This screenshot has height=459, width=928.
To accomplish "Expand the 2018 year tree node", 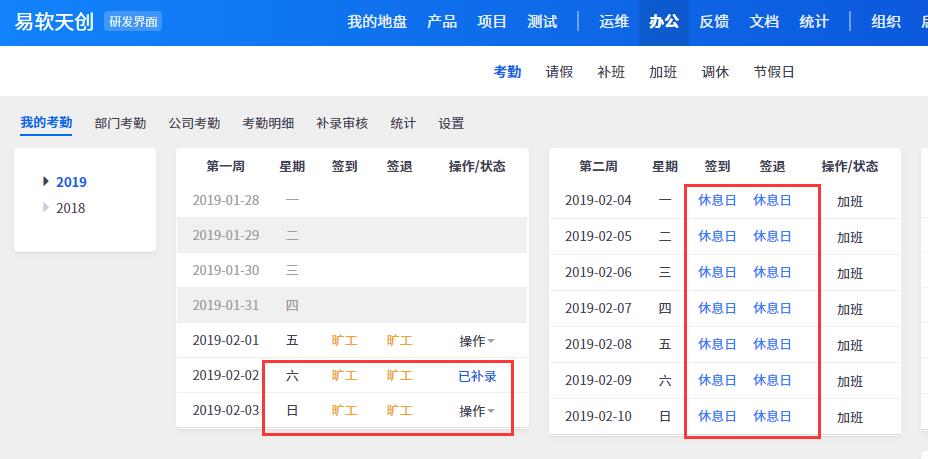I will [46, 208].
